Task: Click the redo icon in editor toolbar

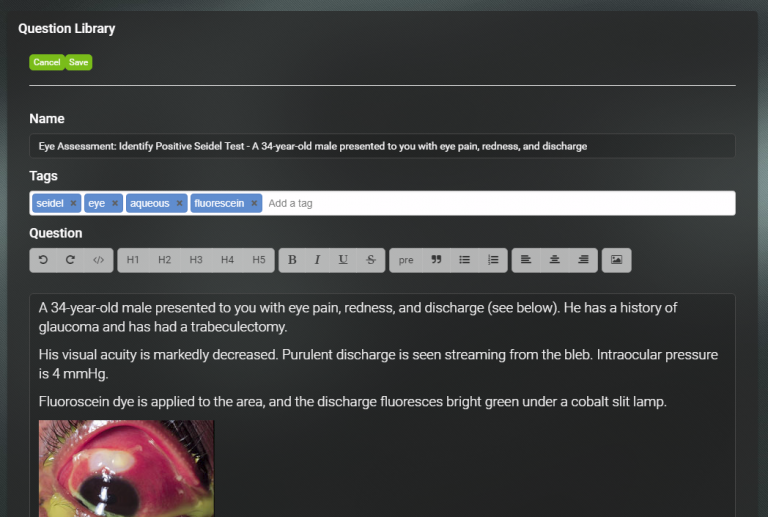Action: tap(71, 260)
